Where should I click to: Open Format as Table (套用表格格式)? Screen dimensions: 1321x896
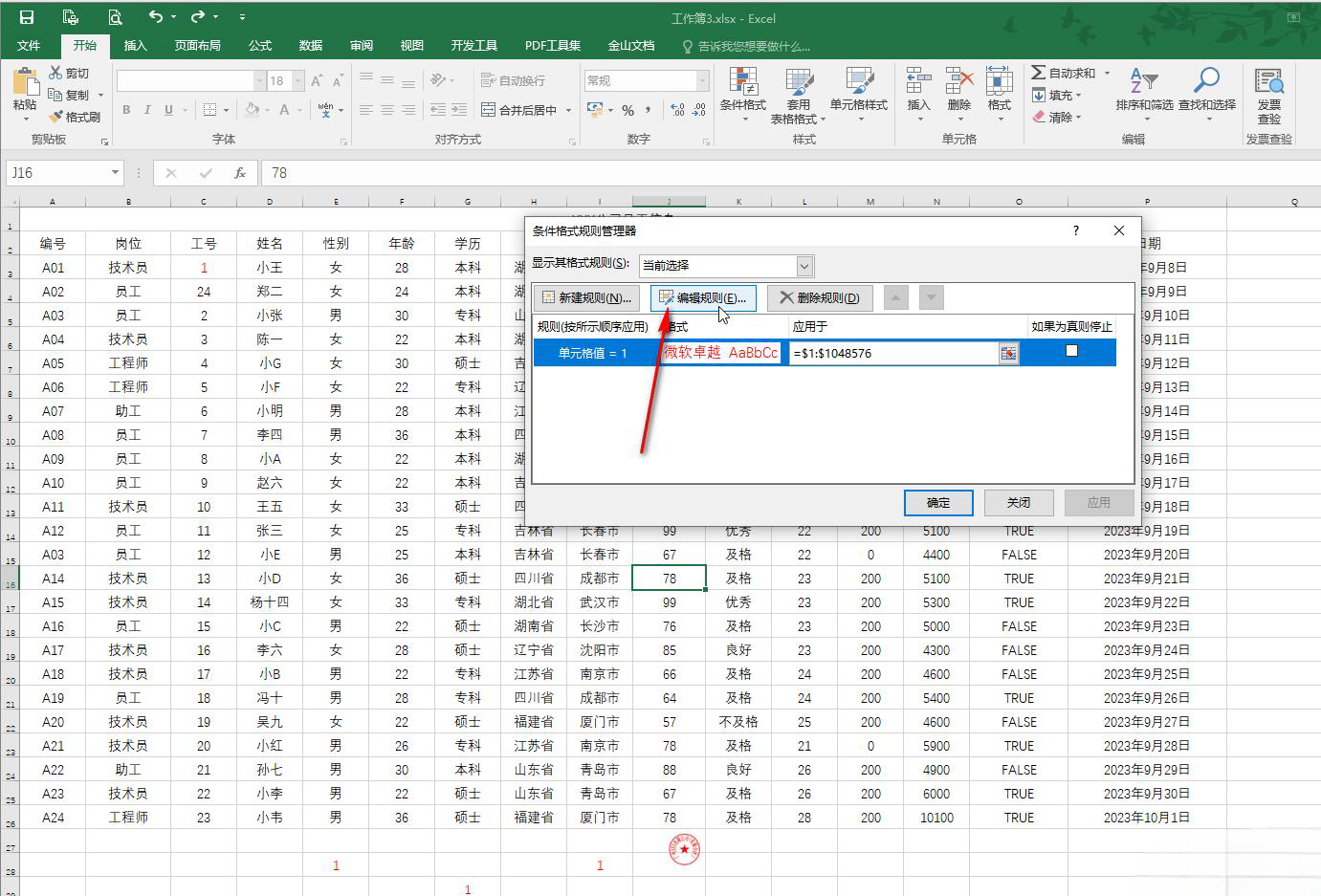(798, 96)
